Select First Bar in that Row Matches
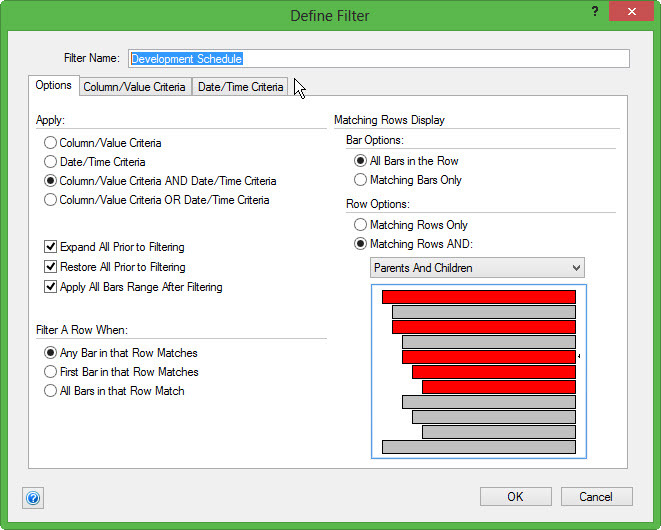661x530 pixels. click(51, 372)
